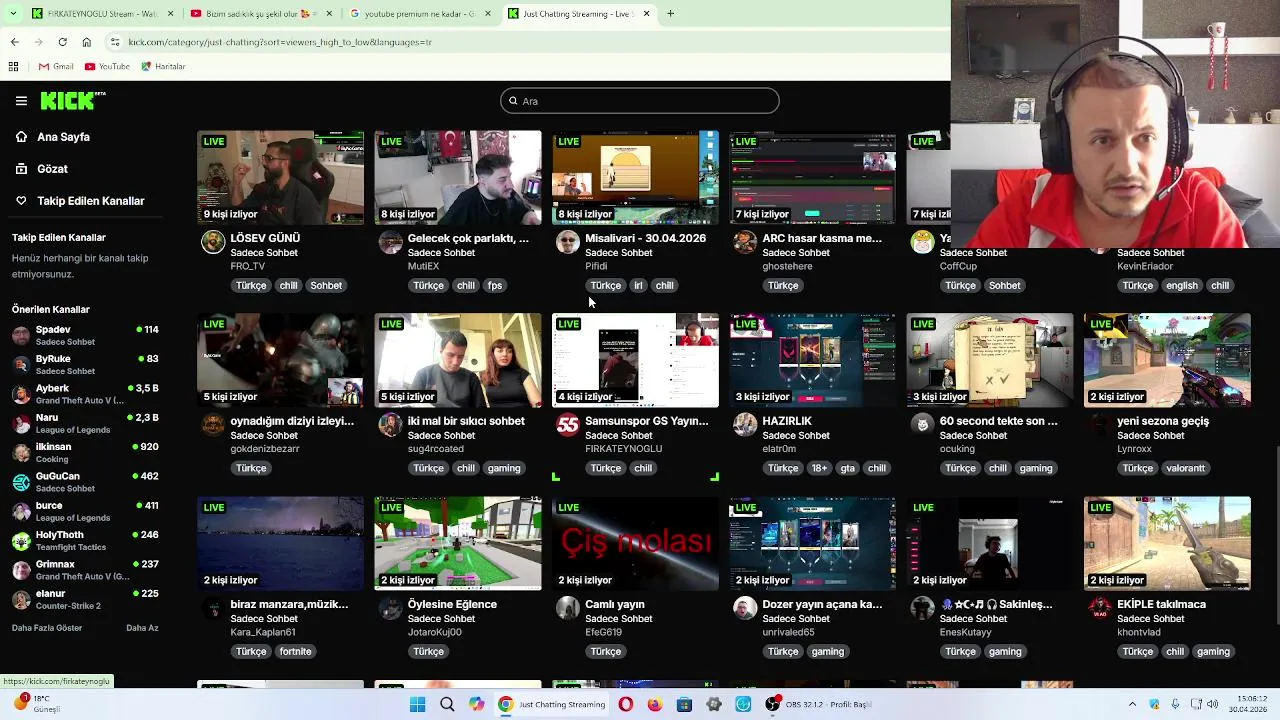Click the gokdenizbezarr channel name
Screen dimensions: 1280x720
tap(265, 449)
